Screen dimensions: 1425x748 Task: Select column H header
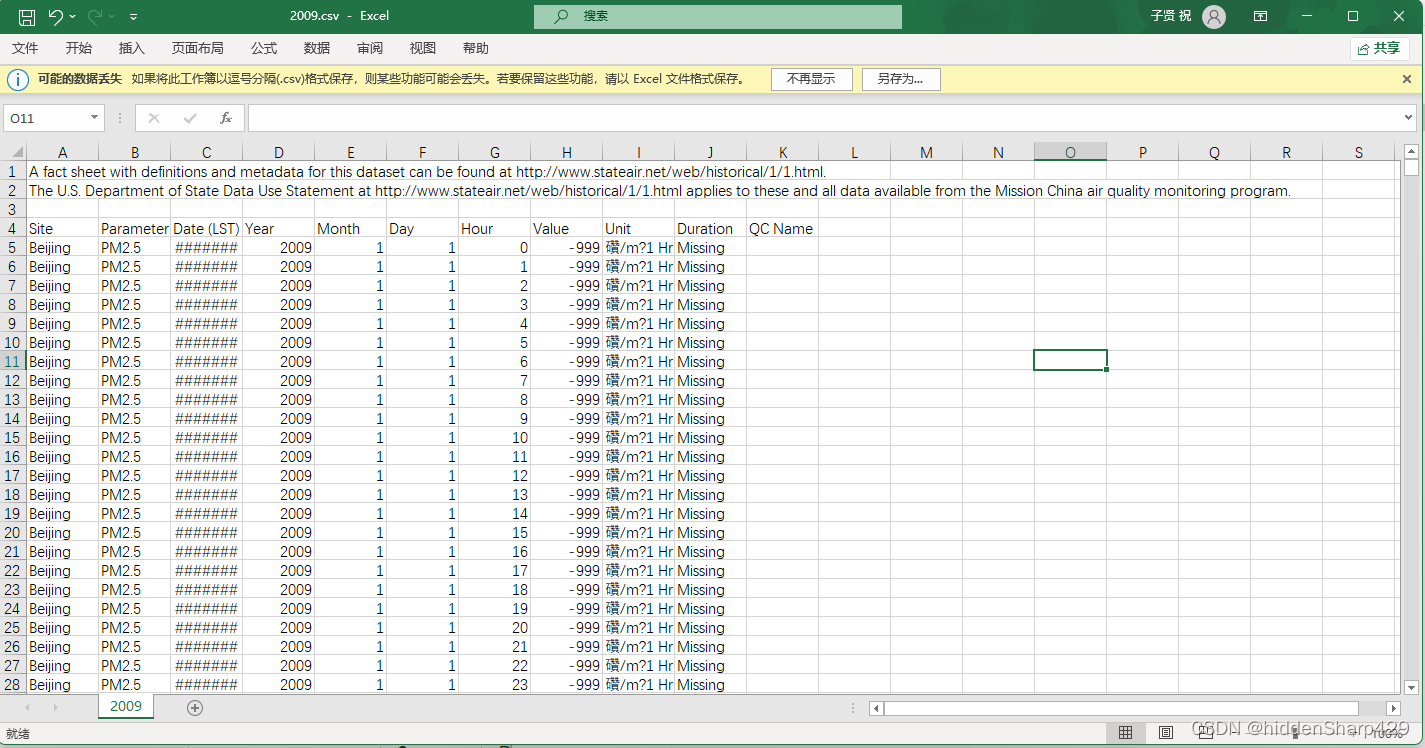(567, 152)
